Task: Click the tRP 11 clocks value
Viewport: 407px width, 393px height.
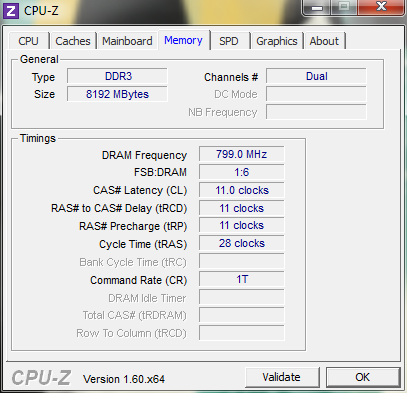Action: coord(242,226)
